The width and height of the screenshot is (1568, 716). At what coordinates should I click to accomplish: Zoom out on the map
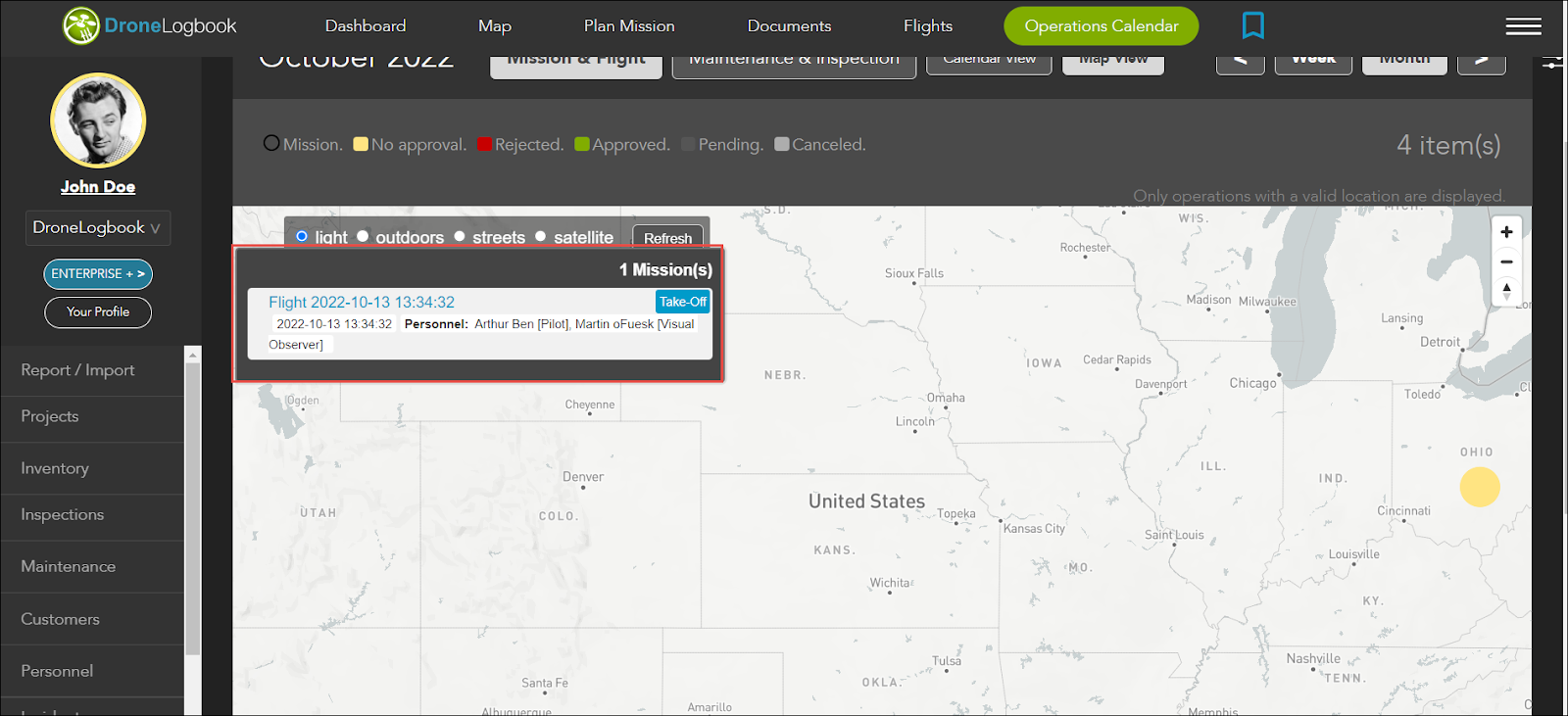tap(1506, 262)
